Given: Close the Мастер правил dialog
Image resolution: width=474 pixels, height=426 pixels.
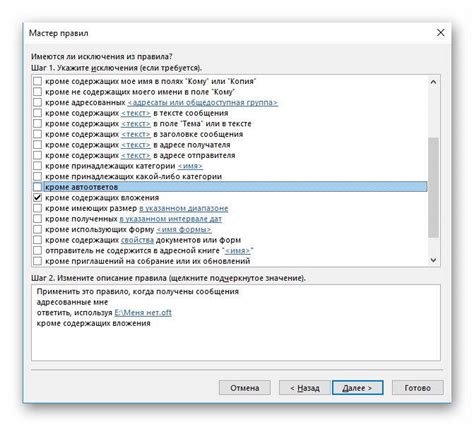Looking at the screenshot, I should [x=440, y=33].
